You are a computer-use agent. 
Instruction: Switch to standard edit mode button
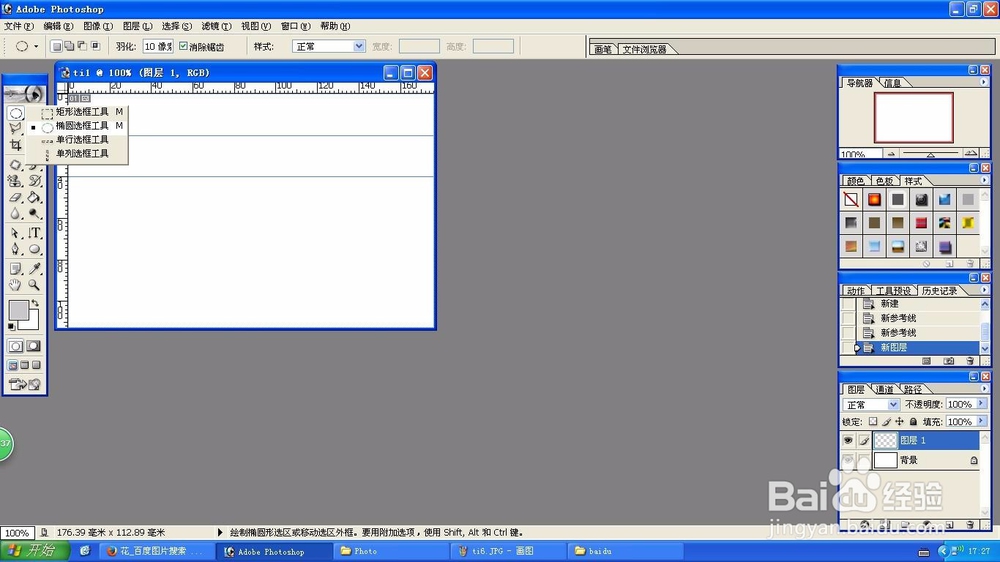pyautogui.click(x=15, y=346)
